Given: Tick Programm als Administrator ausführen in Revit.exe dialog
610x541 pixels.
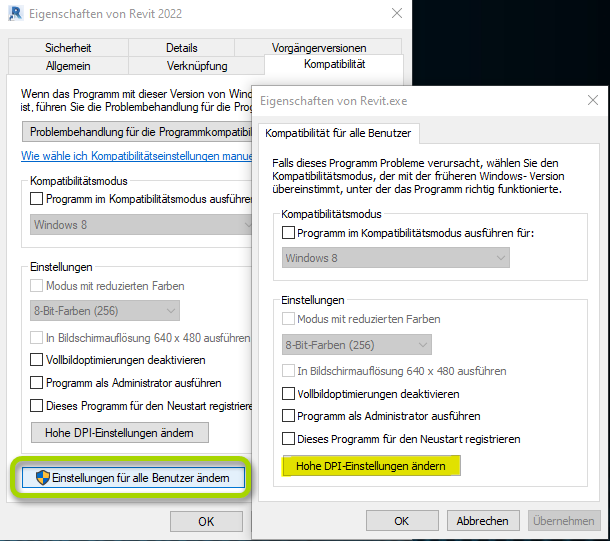Looking at the screenshot, I should coord(289,416).
